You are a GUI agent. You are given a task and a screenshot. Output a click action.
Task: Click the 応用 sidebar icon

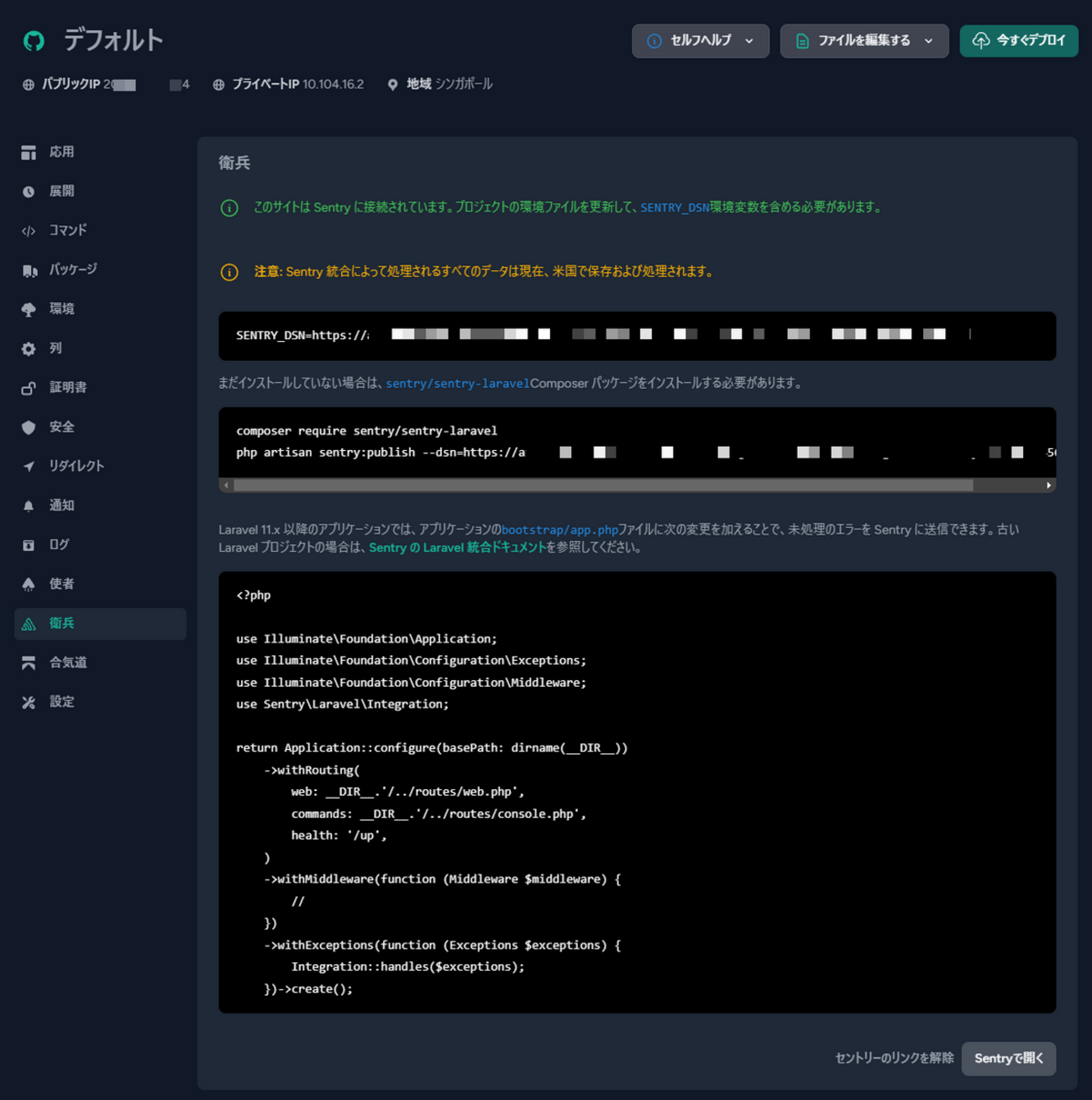pos(29,152)
